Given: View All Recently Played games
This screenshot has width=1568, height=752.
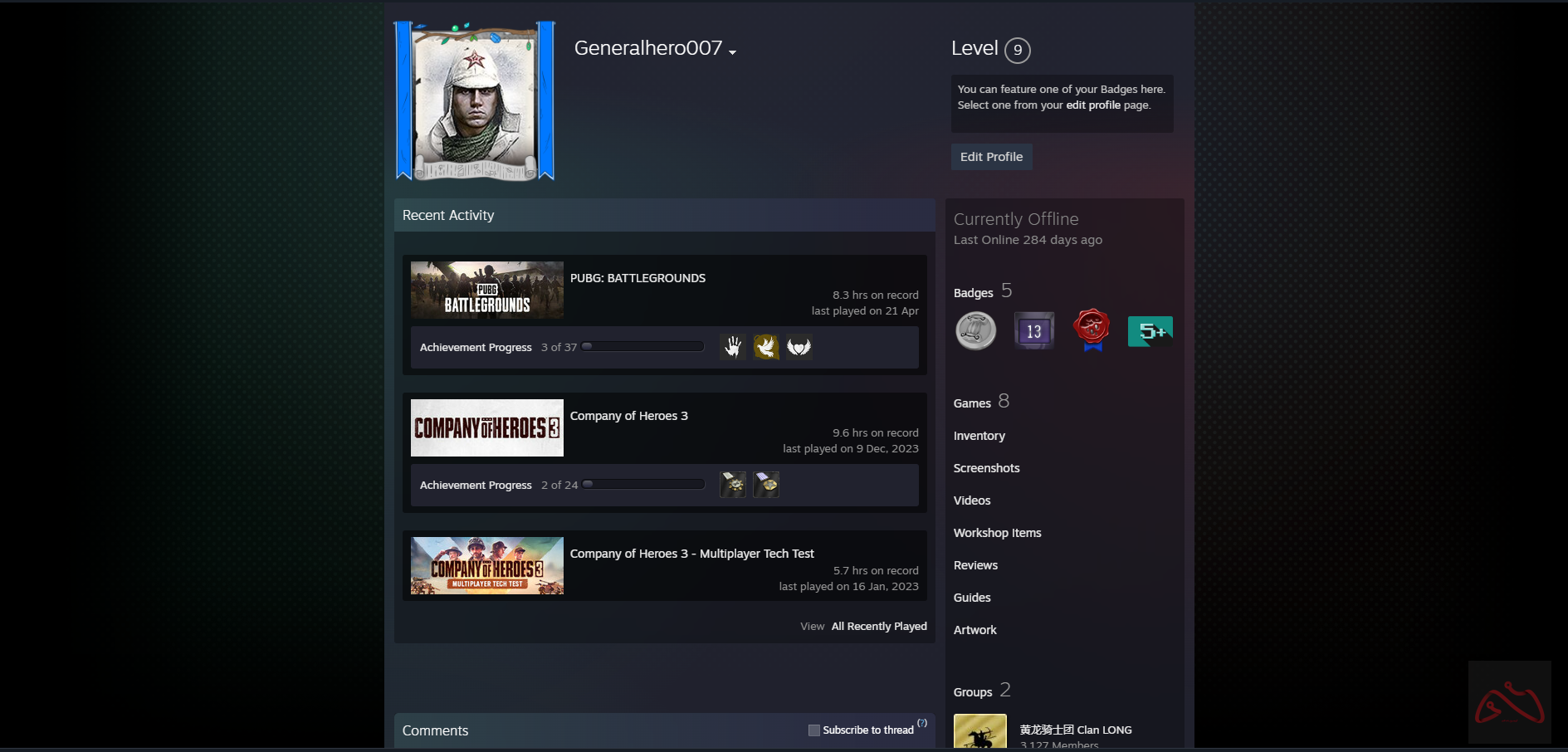Looking at the screenshot, I should pyautogui.click(x=879, y=626).
